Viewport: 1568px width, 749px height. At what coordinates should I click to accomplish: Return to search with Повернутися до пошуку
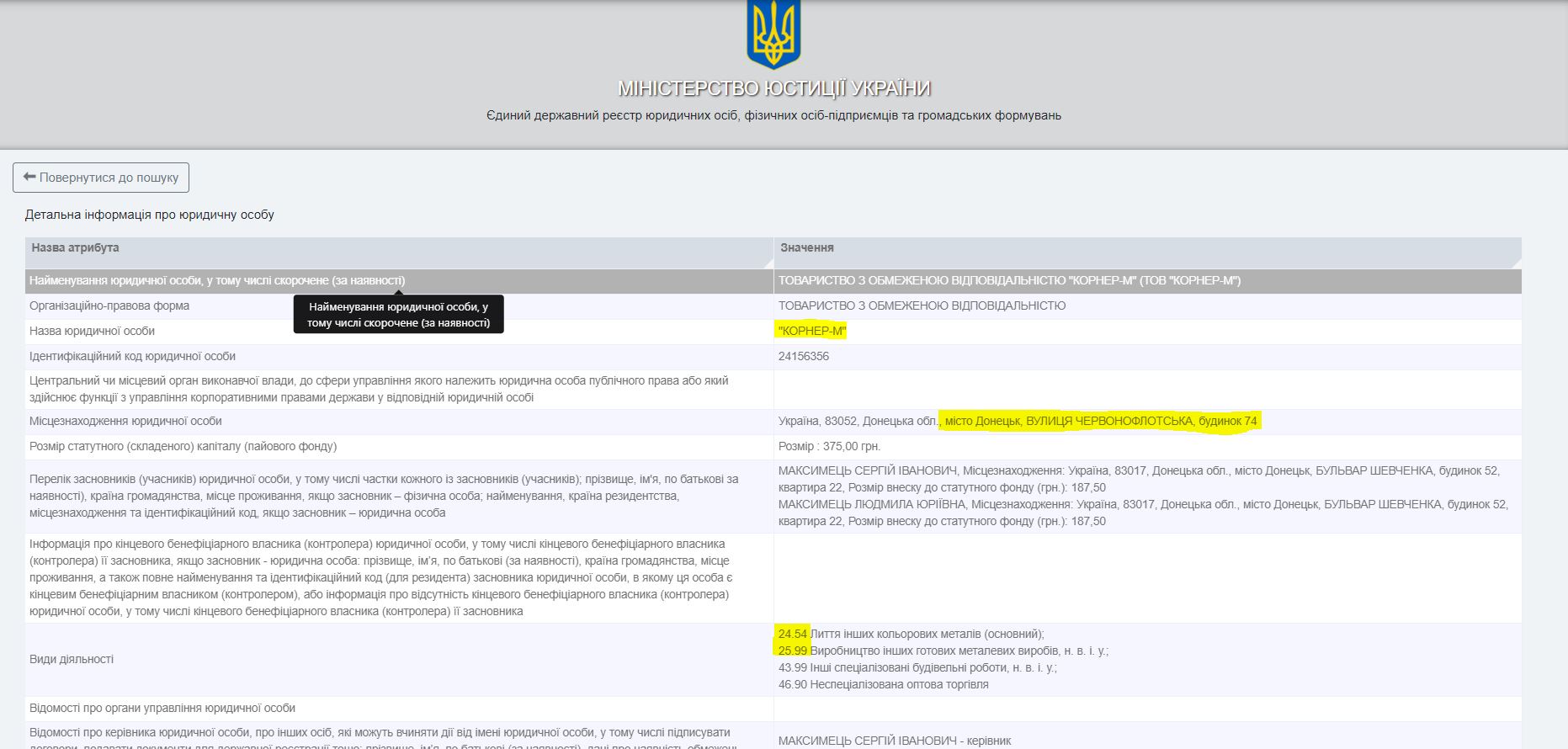coord(101,178)
